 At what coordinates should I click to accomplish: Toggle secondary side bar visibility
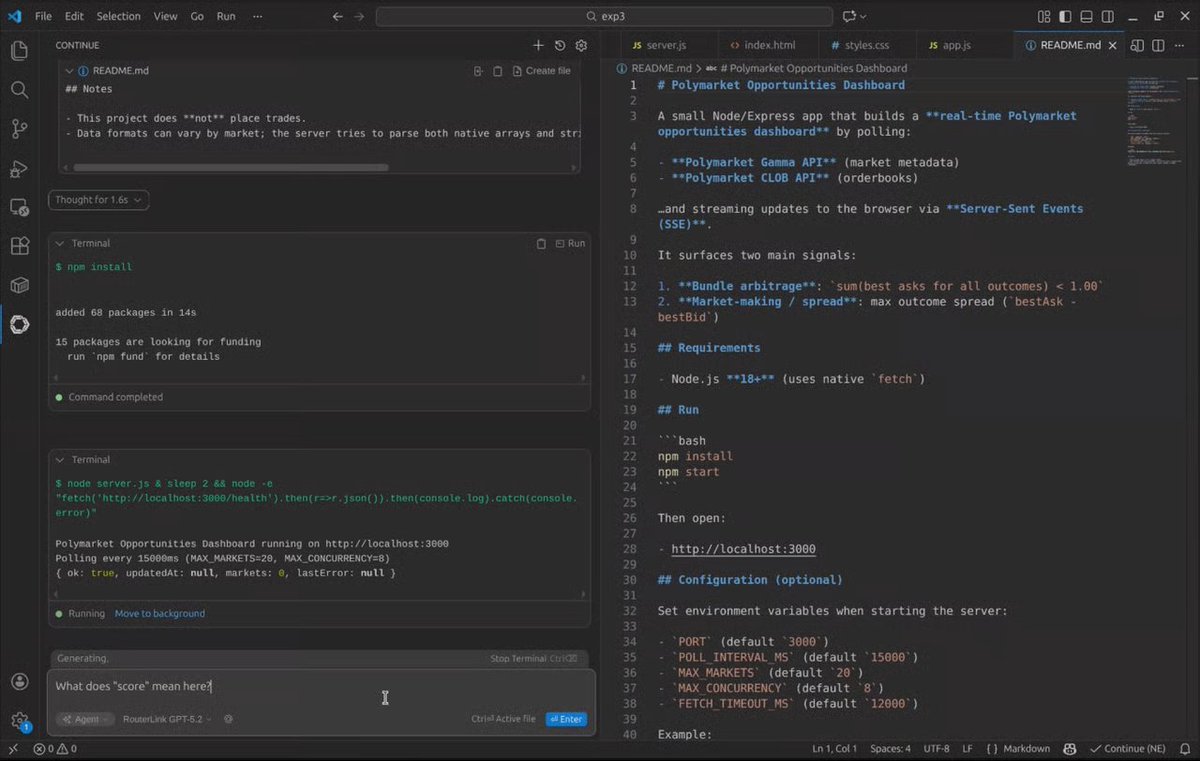(x=1108, y=16)
